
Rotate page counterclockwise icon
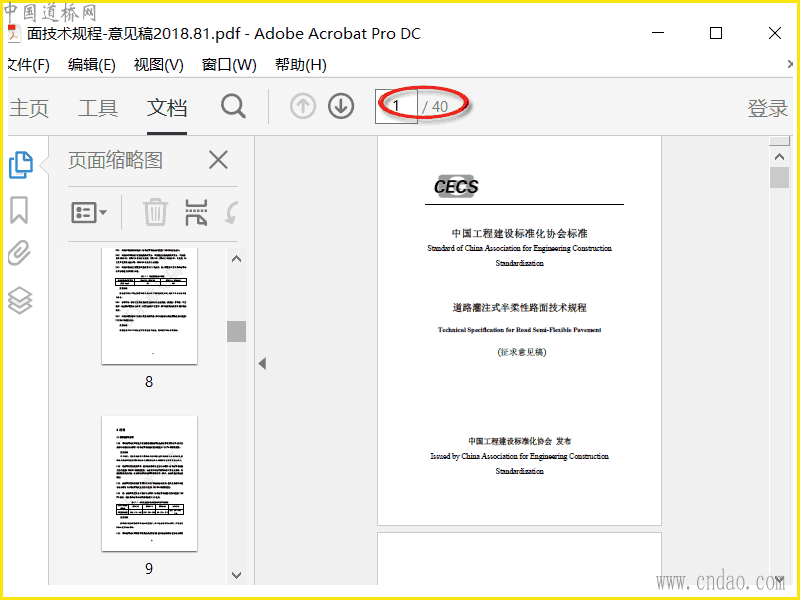[x=232, y=212]
